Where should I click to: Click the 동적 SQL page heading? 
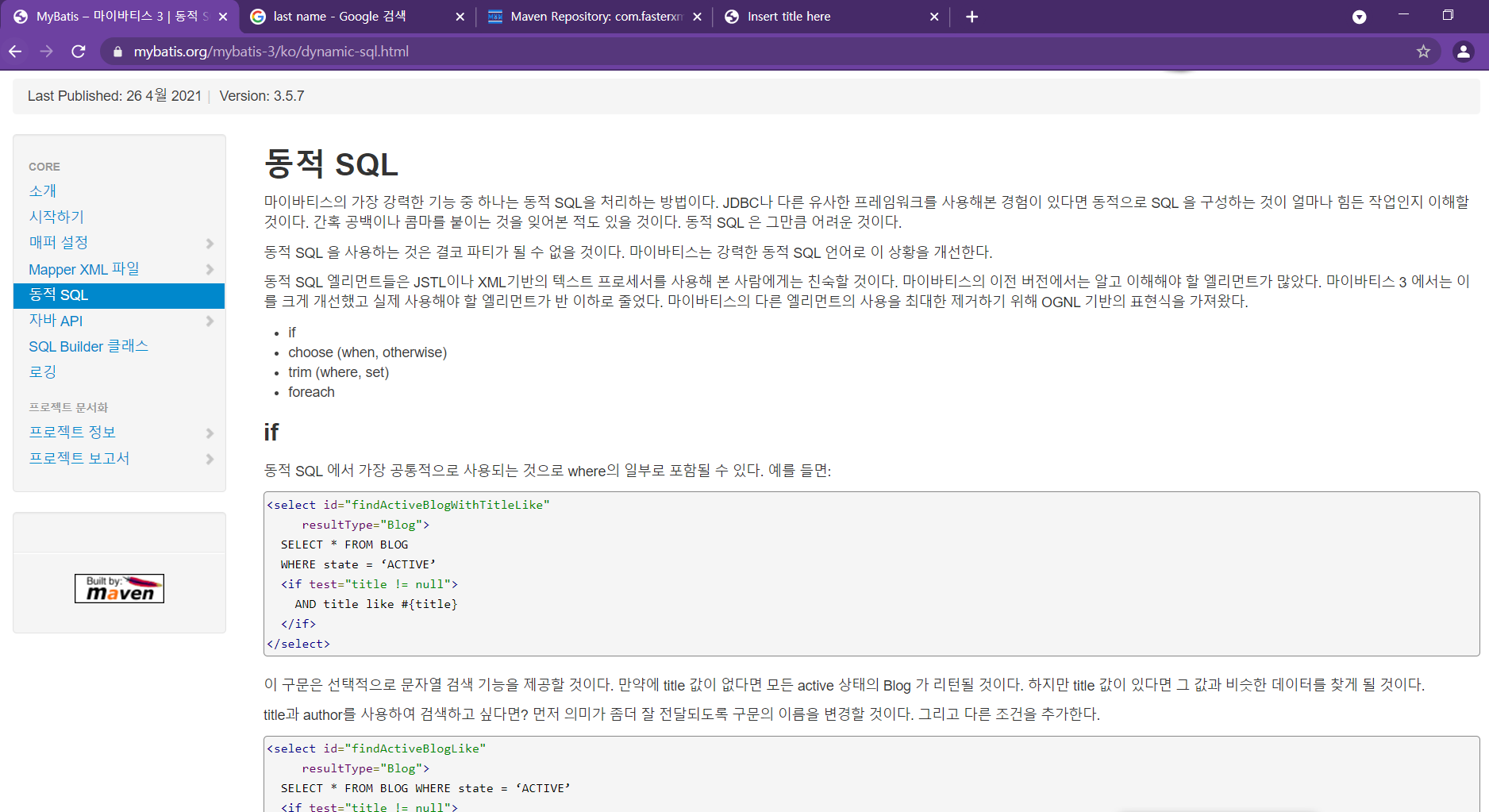coord(331,164)
